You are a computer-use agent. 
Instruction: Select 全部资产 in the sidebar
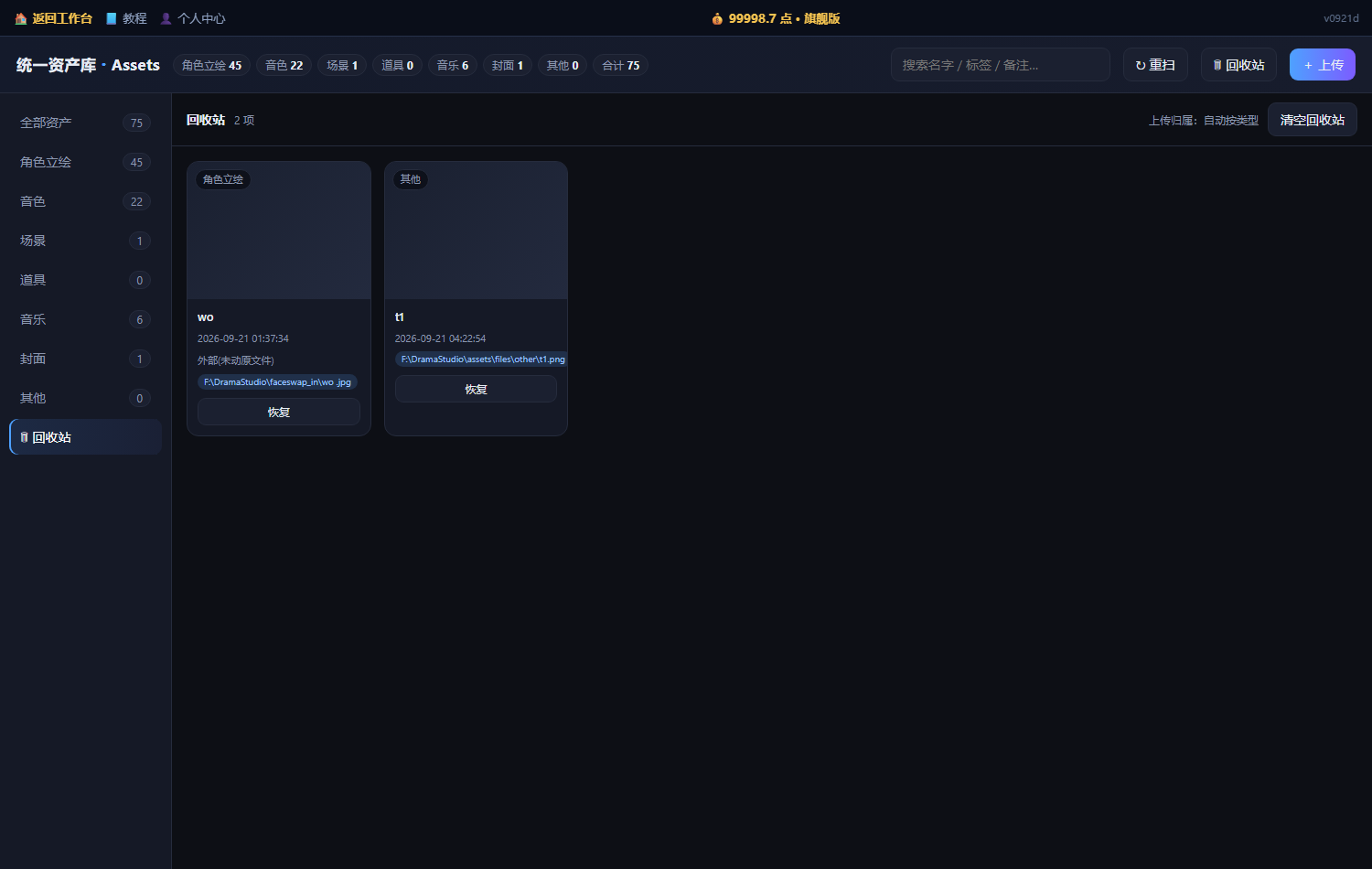pos(86,123)
